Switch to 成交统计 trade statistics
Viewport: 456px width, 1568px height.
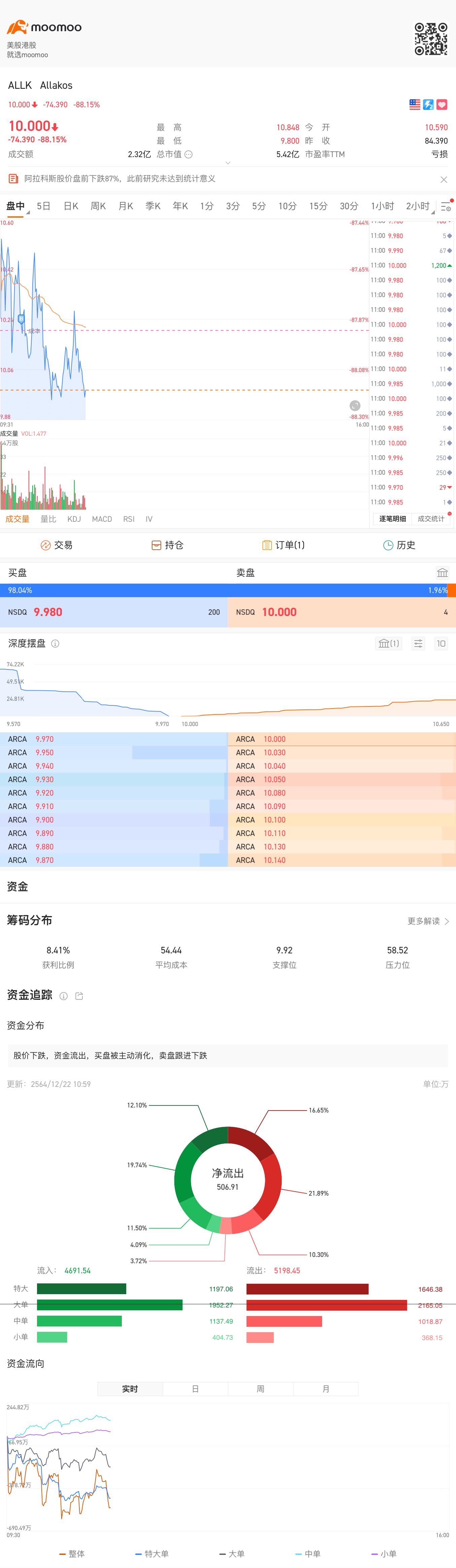coord(431,519)
